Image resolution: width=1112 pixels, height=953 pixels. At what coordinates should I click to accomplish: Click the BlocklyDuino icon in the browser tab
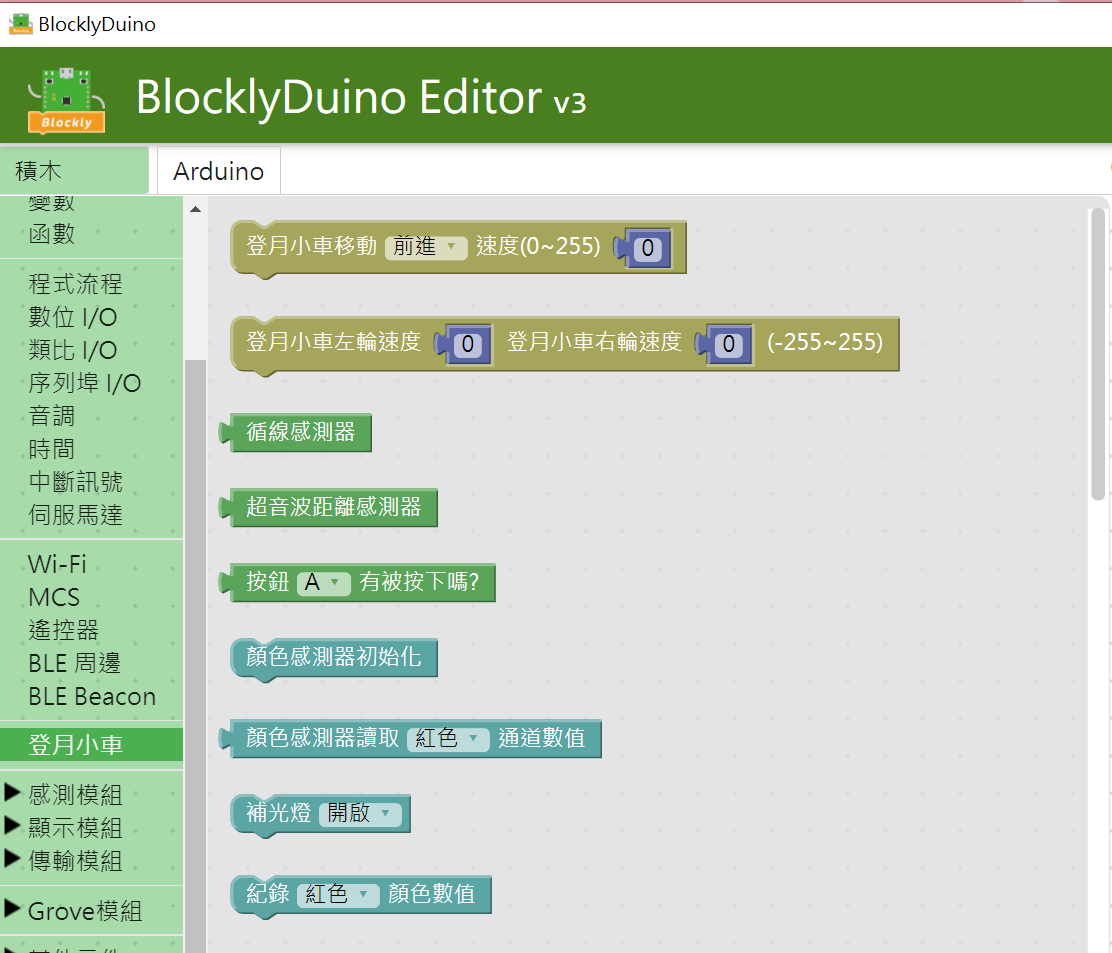coord(20,23)
